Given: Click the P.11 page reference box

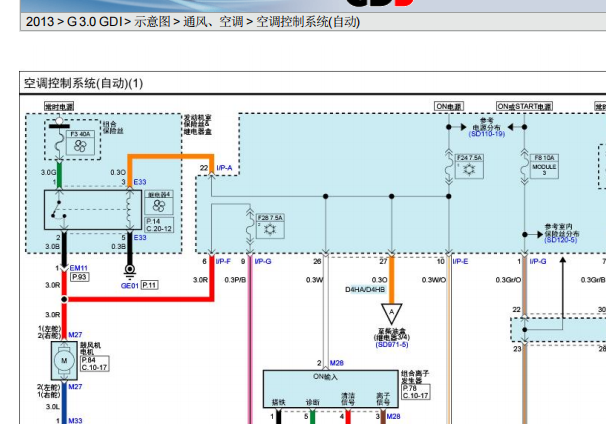Looking at the screenshot, I should coord(150,285).
